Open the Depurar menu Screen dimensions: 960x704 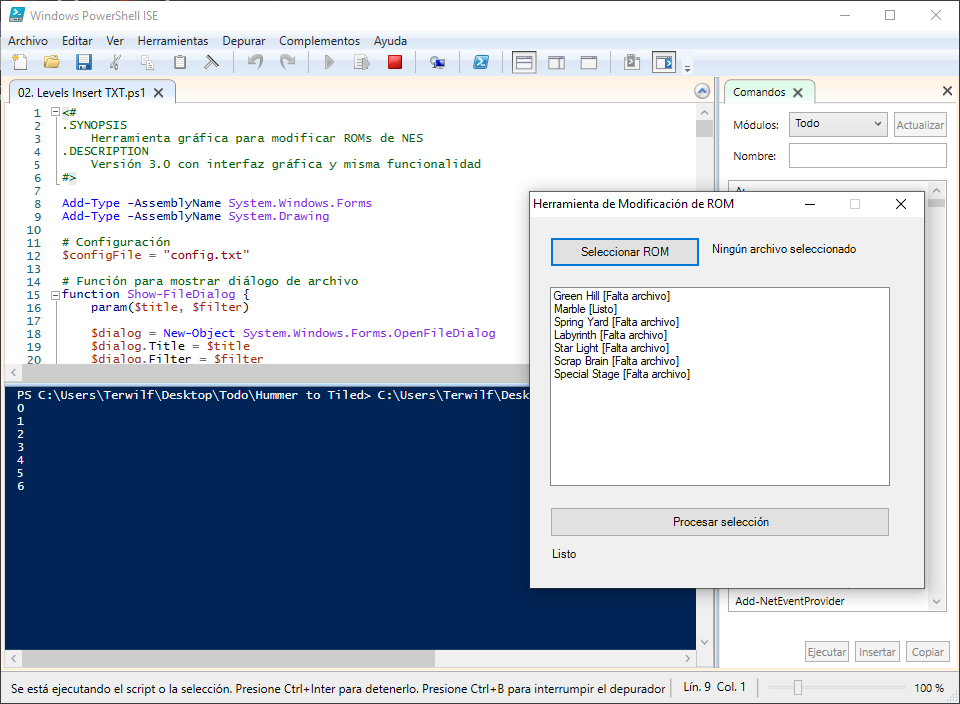[x=244, y=41]
